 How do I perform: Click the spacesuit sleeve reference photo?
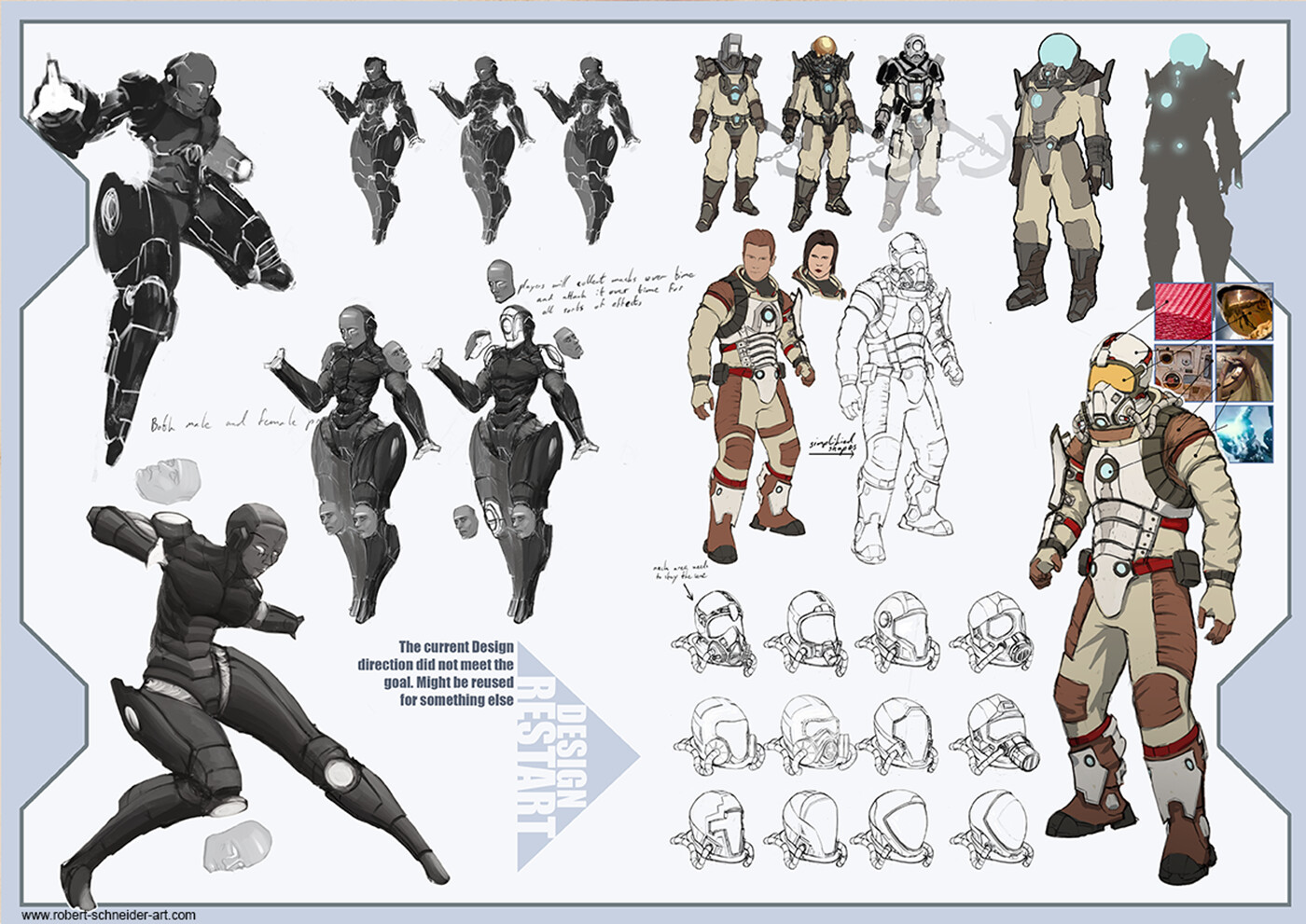(x=1247, y=371)
